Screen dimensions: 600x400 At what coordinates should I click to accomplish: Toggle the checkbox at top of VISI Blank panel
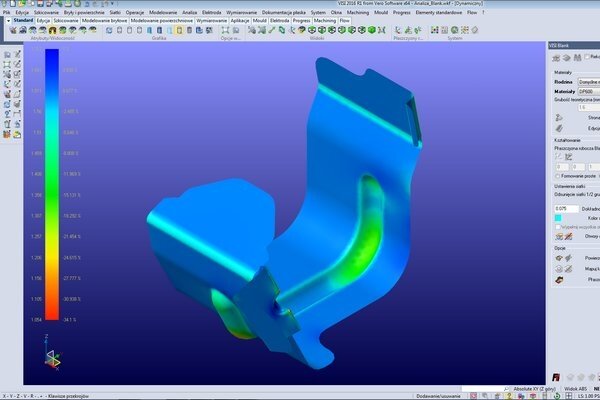(587, 57)
